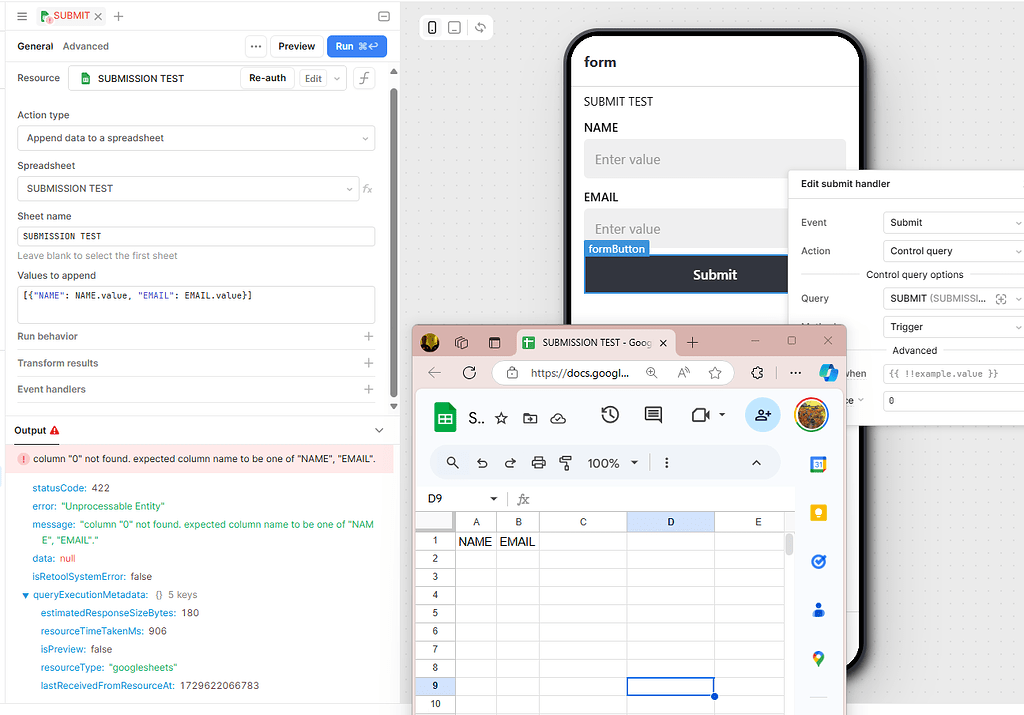Rotate the device preview orientation
This screenshot has height=715, width=1024.
pyautogui.click(x=478, y=27)
